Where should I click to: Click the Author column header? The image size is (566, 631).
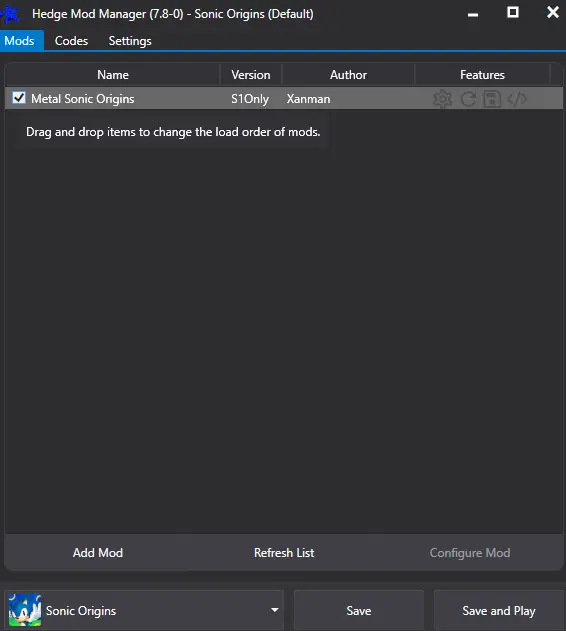pyautogui.click(x=348, y=75)
